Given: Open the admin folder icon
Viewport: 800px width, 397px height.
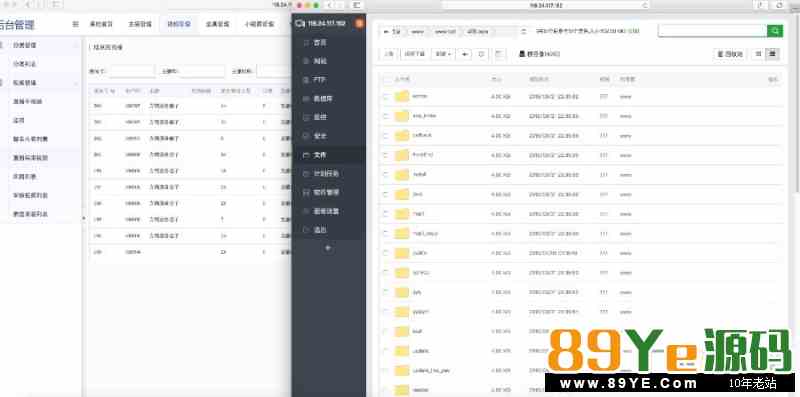Looking at the screenshot, I should (402, 96).
